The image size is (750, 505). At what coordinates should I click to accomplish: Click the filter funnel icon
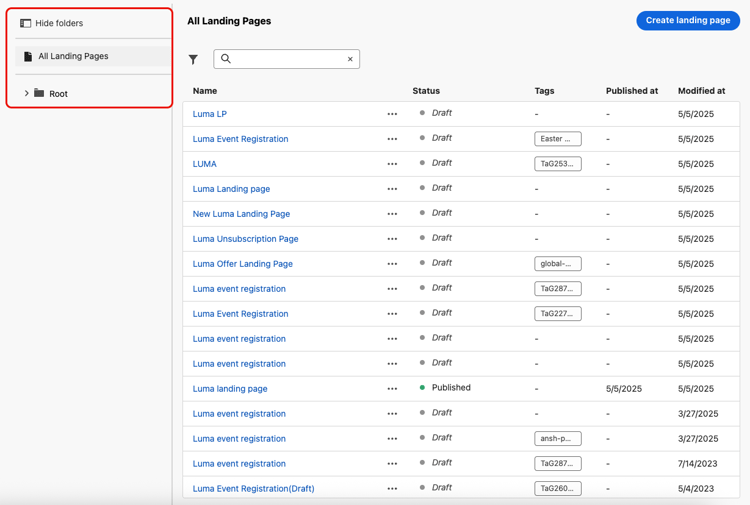[x=193, y=60]
